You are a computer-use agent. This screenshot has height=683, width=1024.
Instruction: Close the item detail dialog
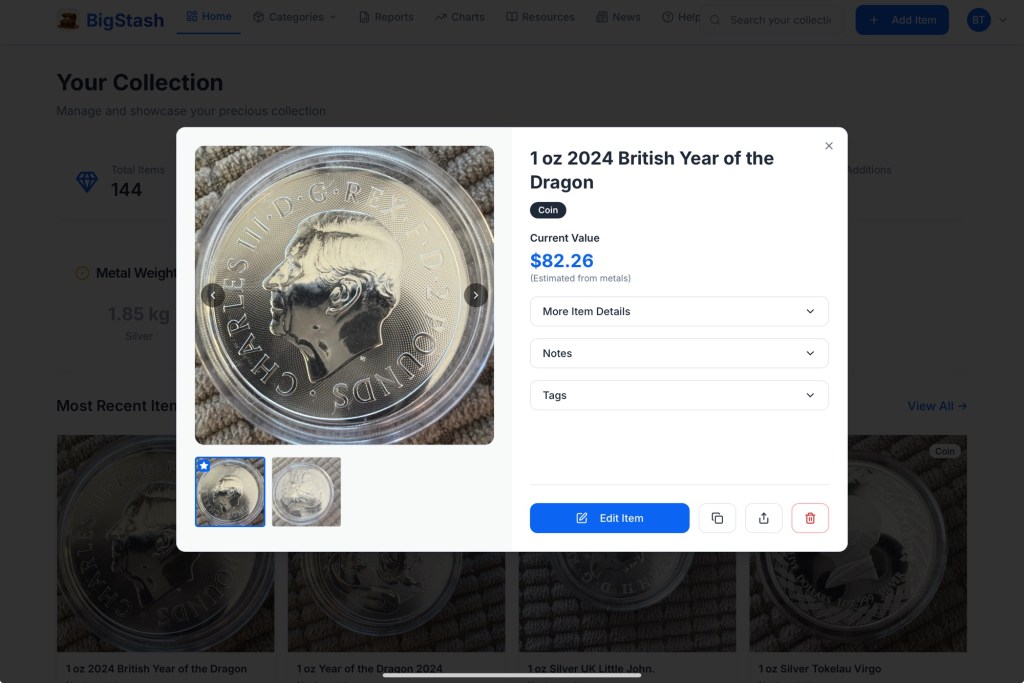tap(829, 146)
